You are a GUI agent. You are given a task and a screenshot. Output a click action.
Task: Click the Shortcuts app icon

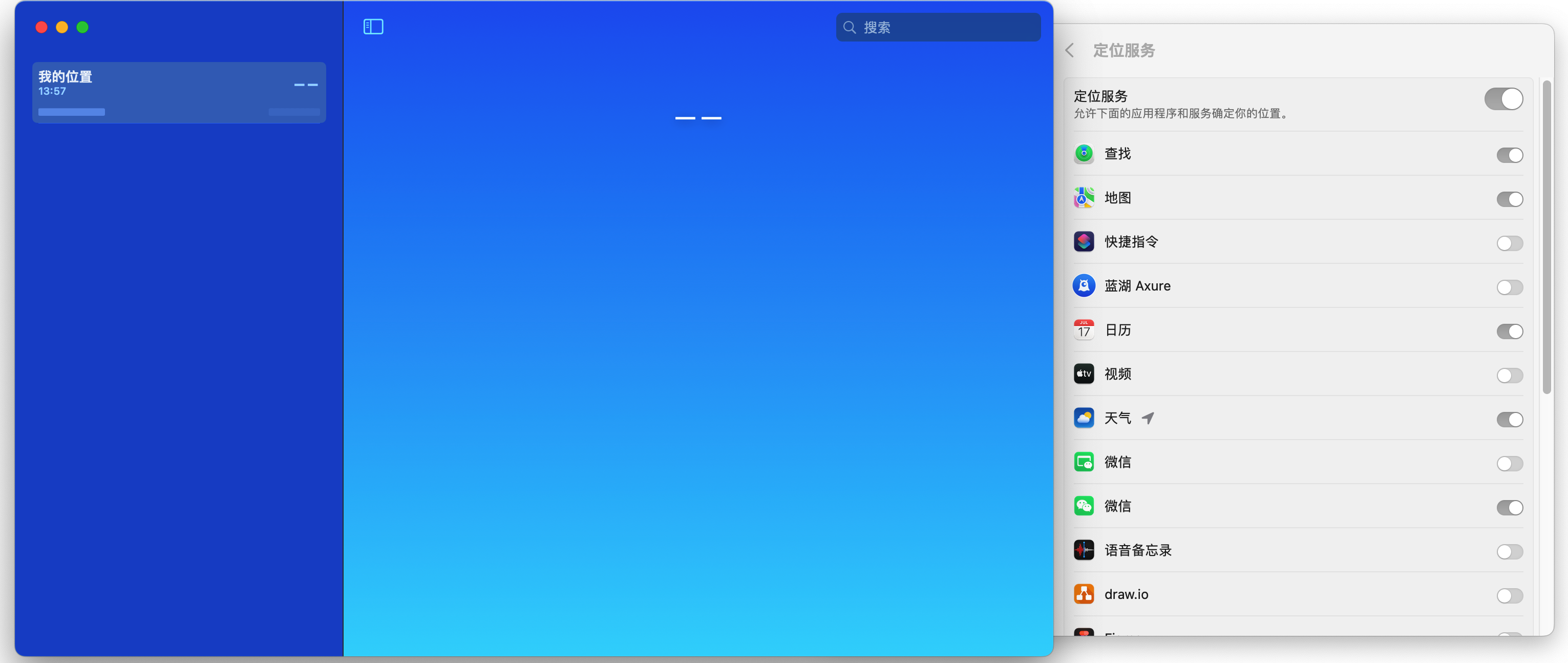click(1084, 242)
